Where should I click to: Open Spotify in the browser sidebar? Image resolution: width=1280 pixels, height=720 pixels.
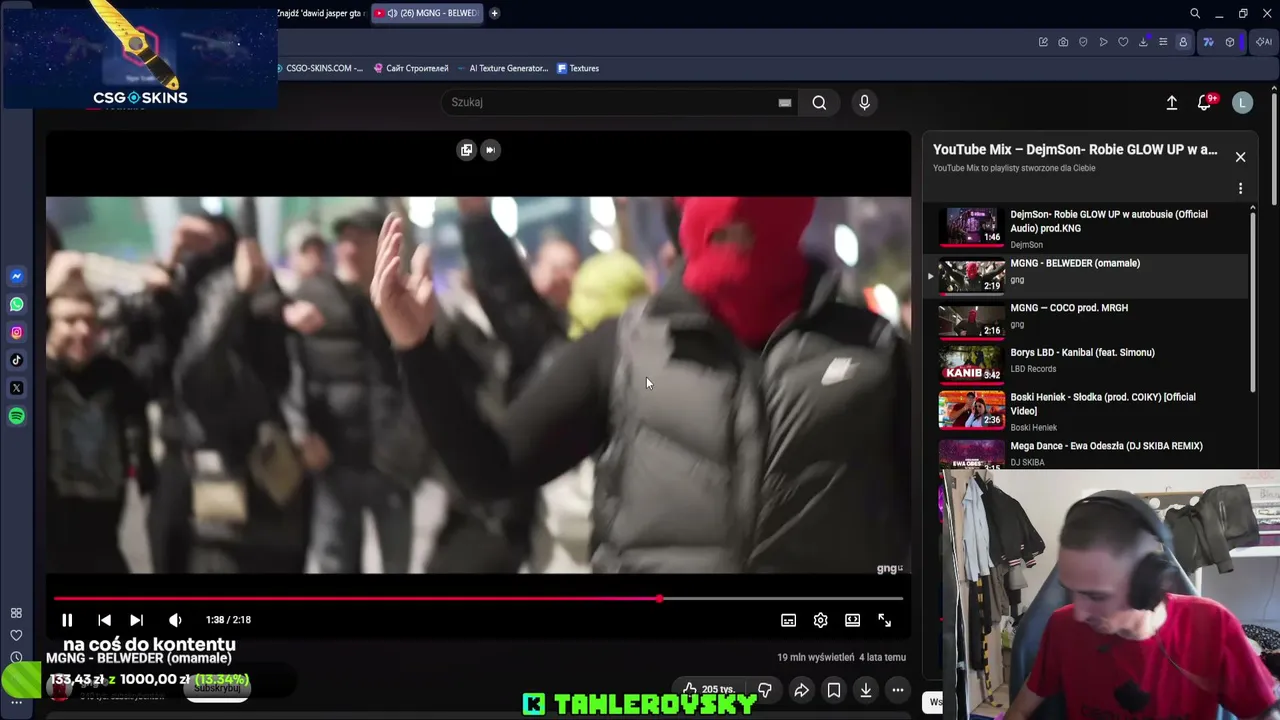(16, 416)
